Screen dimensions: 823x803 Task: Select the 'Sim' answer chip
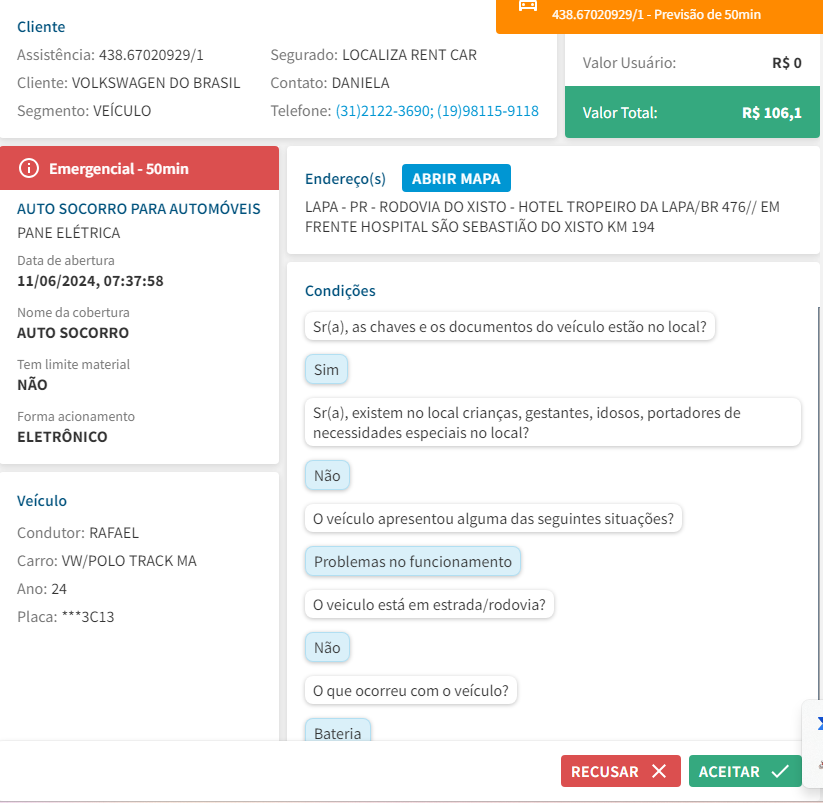[x=326, y=370]
